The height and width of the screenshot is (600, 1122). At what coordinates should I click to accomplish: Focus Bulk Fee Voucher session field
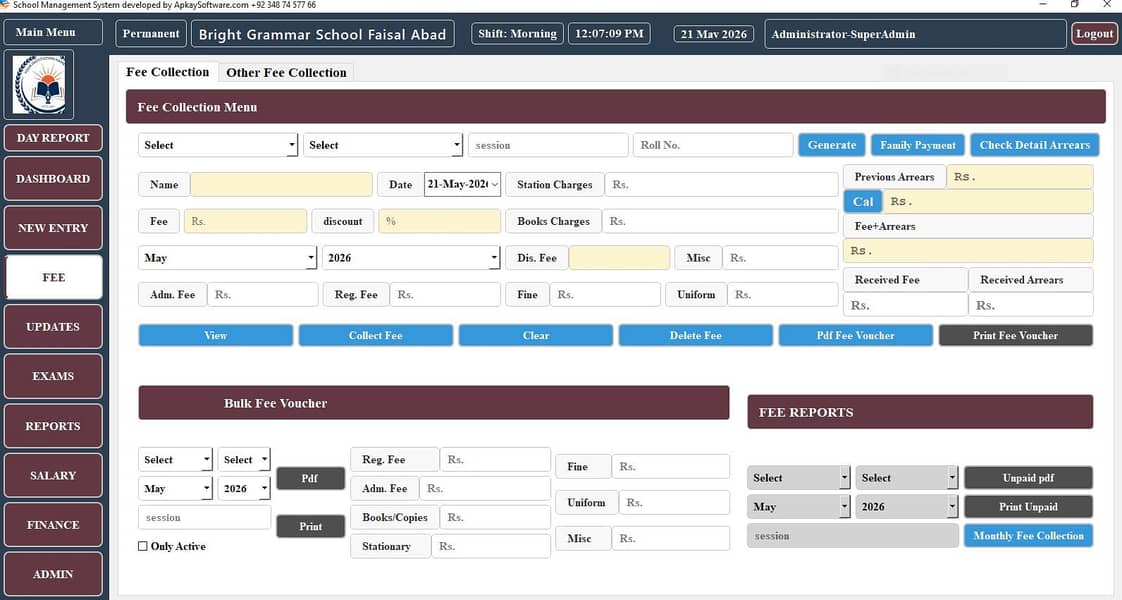tap(205, 518)
